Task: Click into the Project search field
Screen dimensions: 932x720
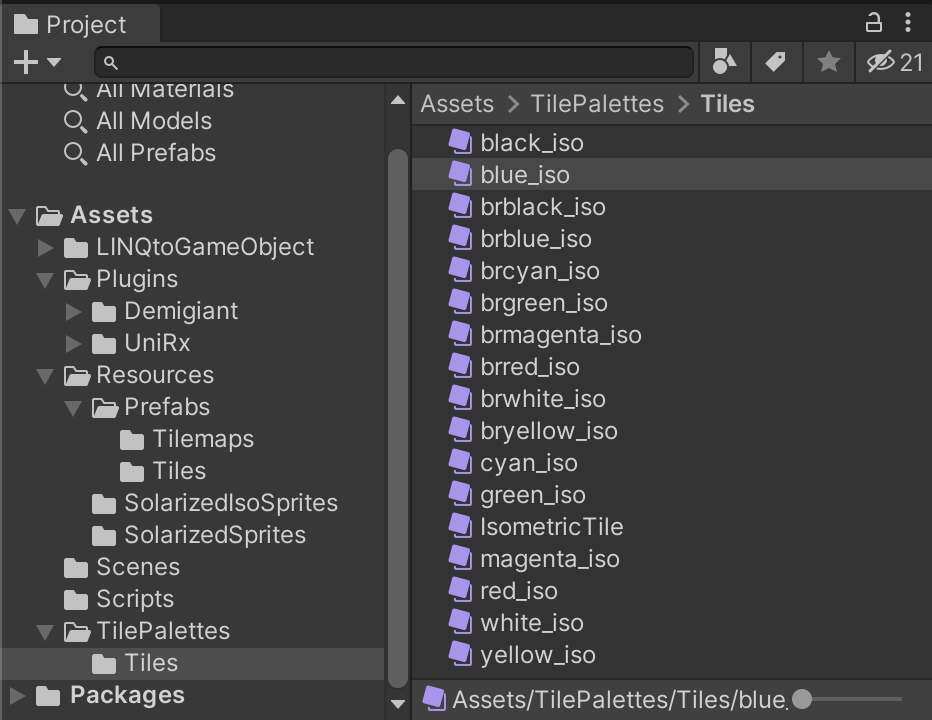Action: pyautogui.click(x=394, y=62)
